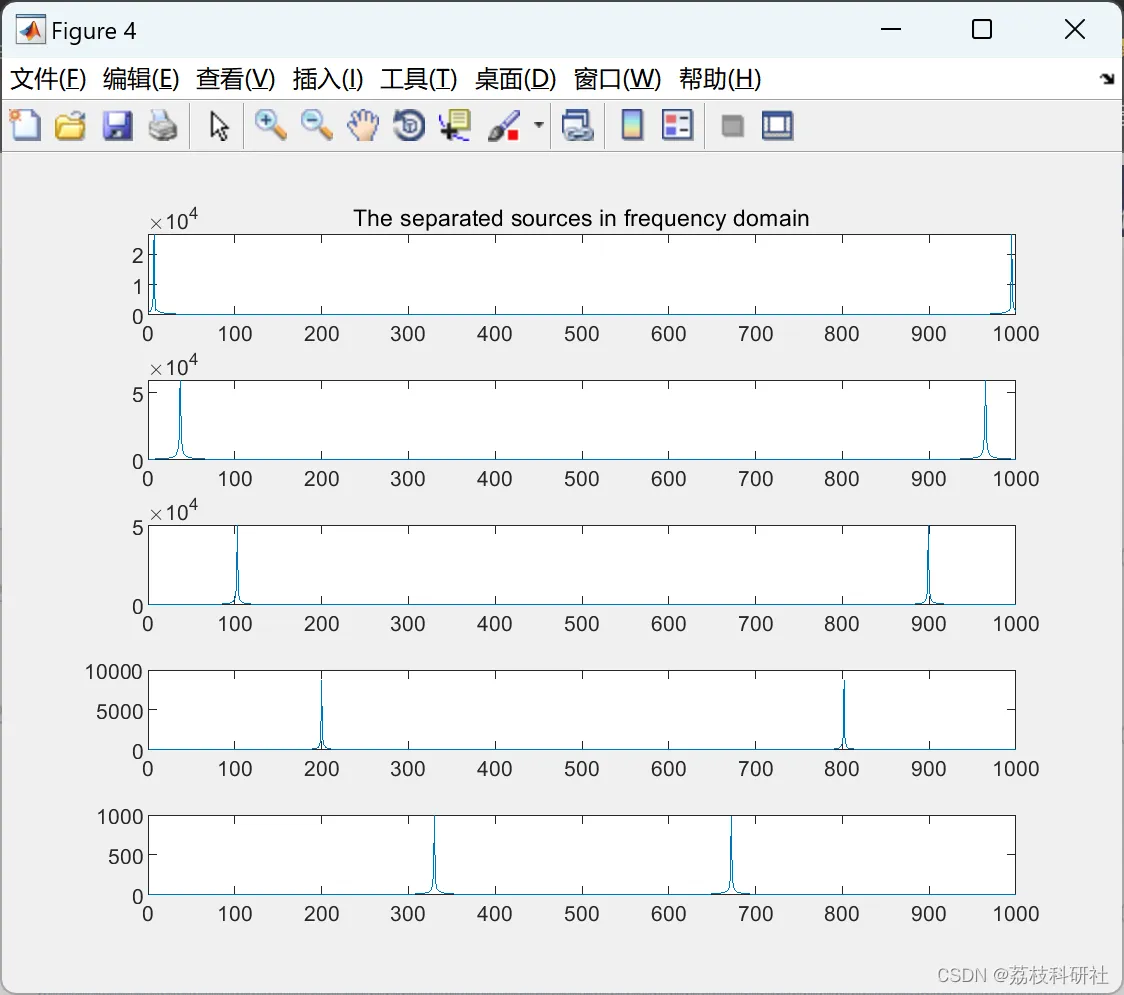The height and width of the screenshot is (995, 1124).
Task: Minimize the Figure 4 window
Action: click(x=890, y=29)
